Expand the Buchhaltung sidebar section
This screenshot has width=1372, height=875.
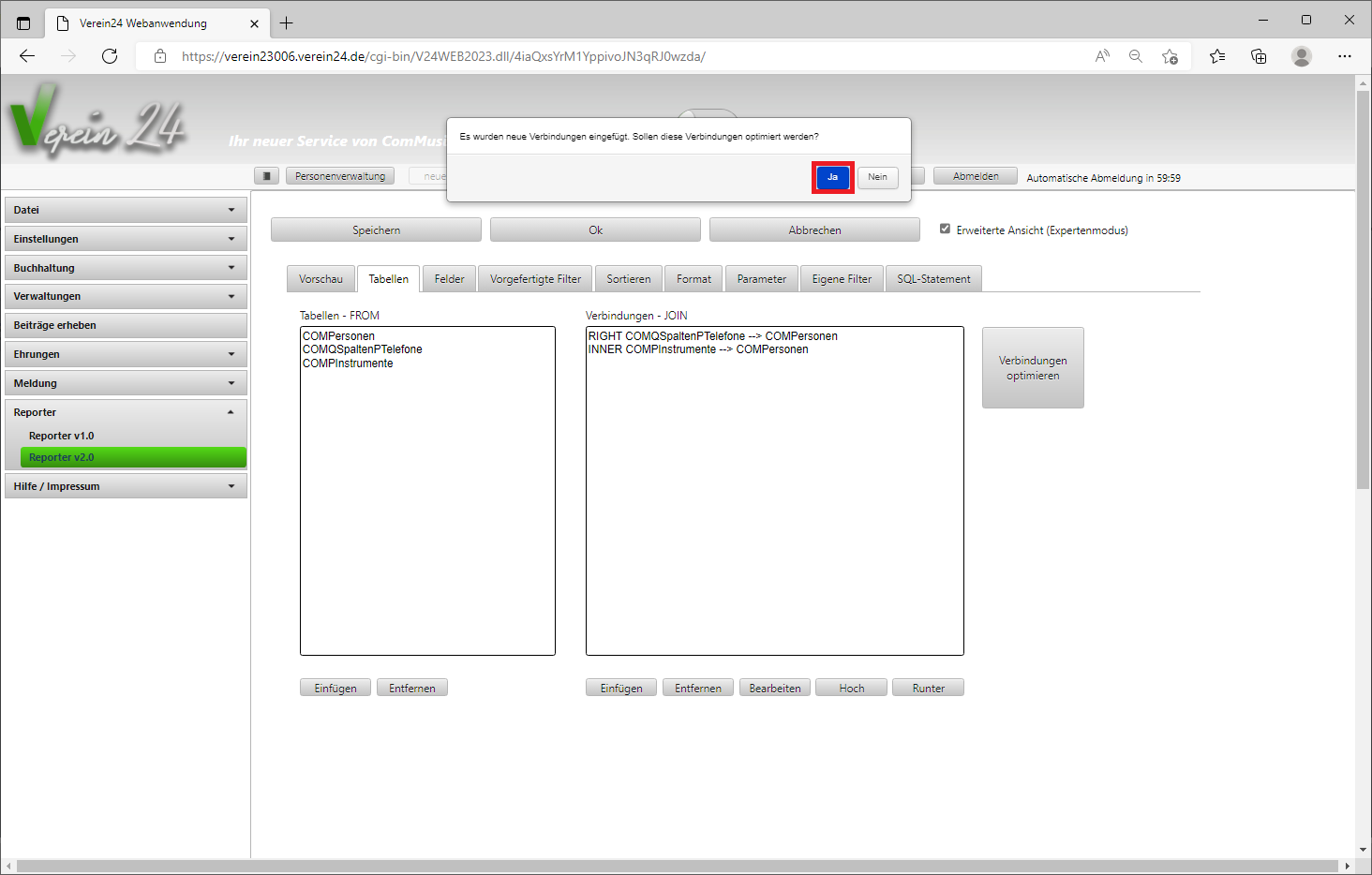coord(126,268)
